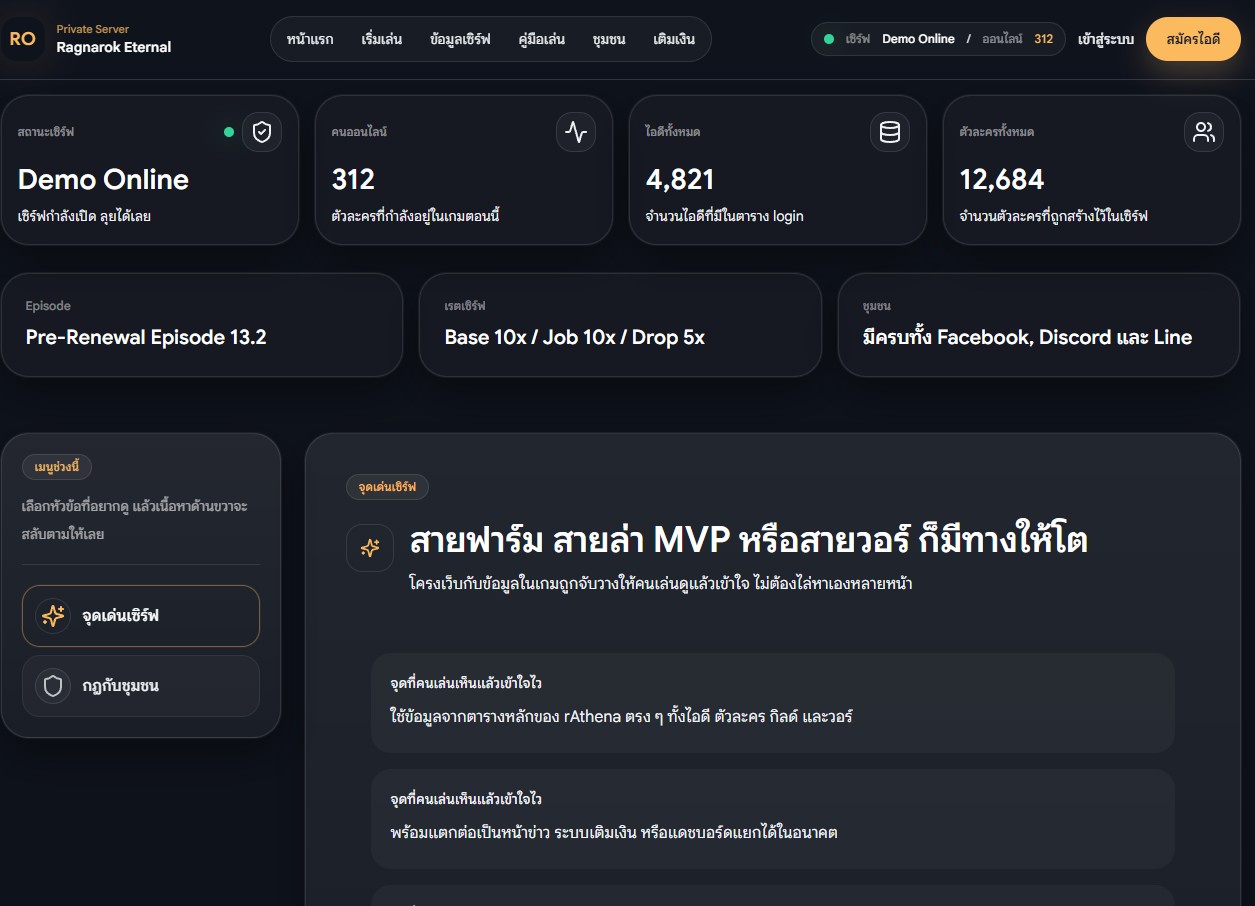Click the เซิร์ฟกำลังเปิด ลุยได้เลย text
The height and width of the screenshot is (906, 1255).
[x=84, y=216]
